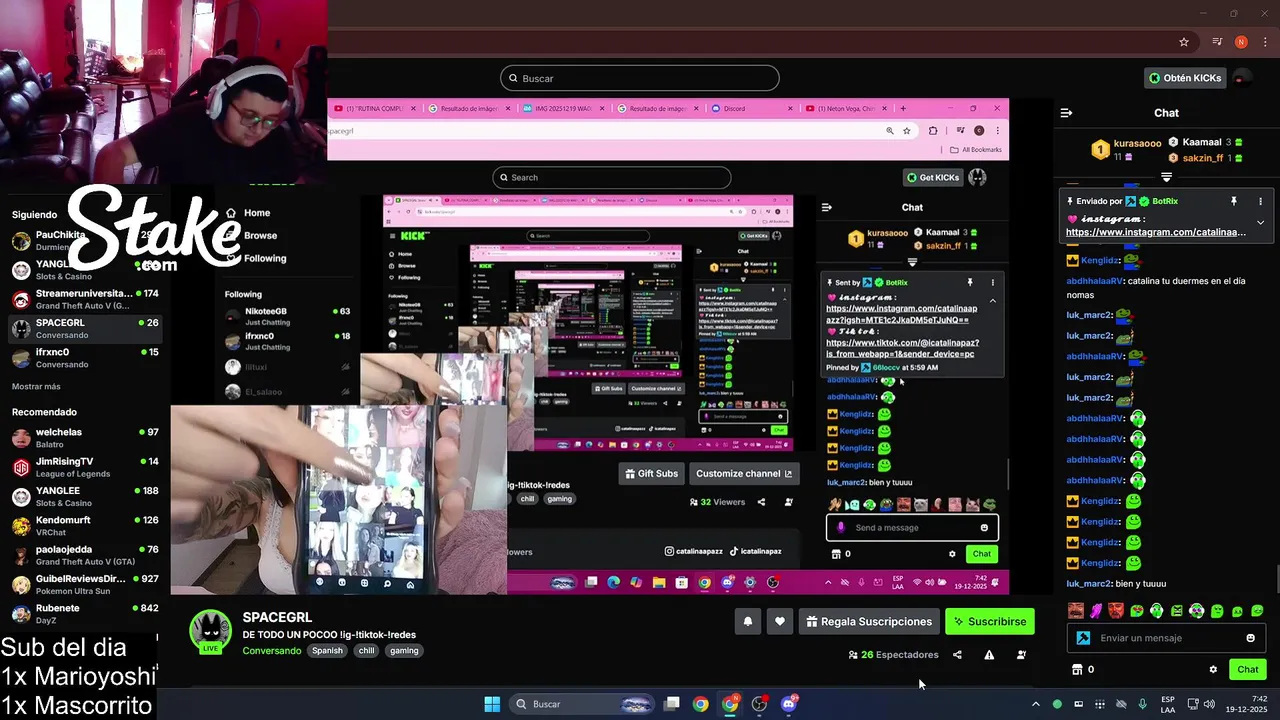
Task: Click sakzin_ff in chat leaderboard
Action: pyautogui.click(x=1203, y=158)
